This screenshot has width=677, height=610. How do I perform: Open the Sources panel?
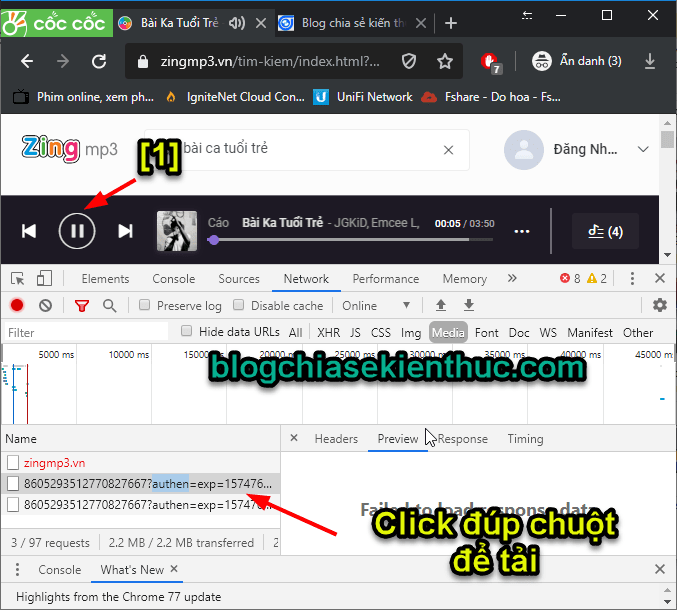pos(239,279)
